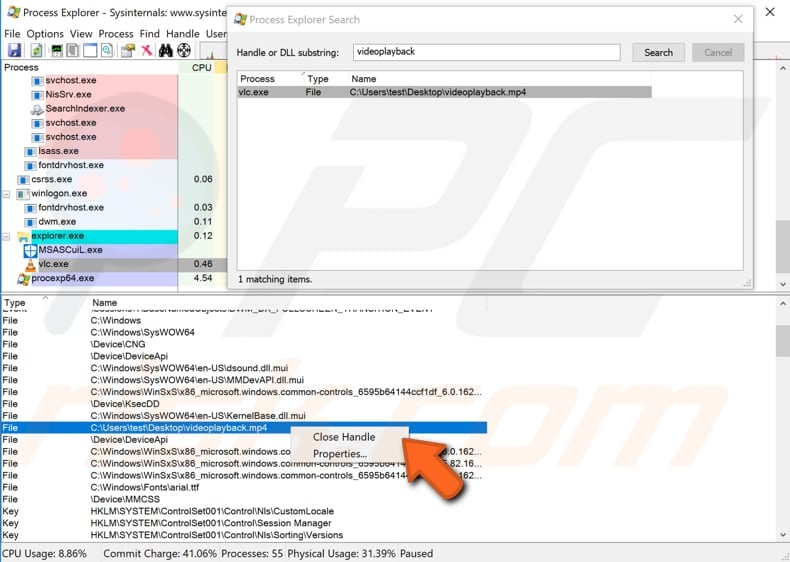Select the \Device\MMCSS handle row
This screenshot has height=562, width=790.
point(244,499)
